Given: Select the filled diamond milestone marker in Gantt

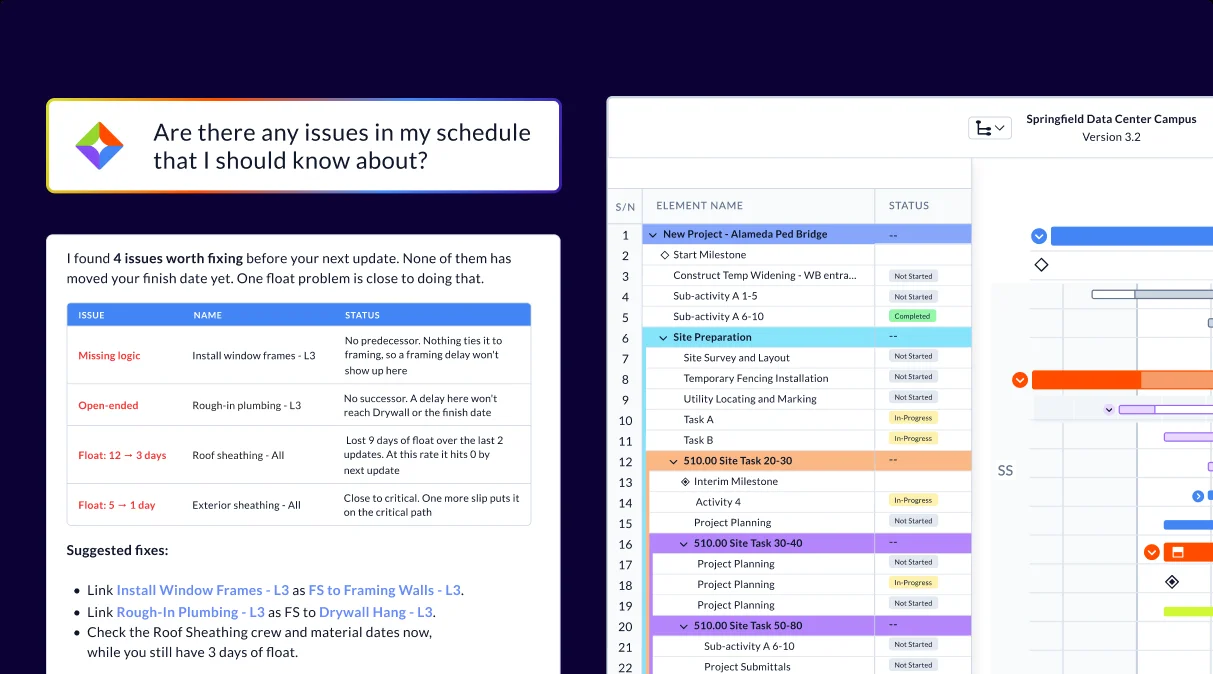Looking at the screenshot, I should [x=1172, y=581].
